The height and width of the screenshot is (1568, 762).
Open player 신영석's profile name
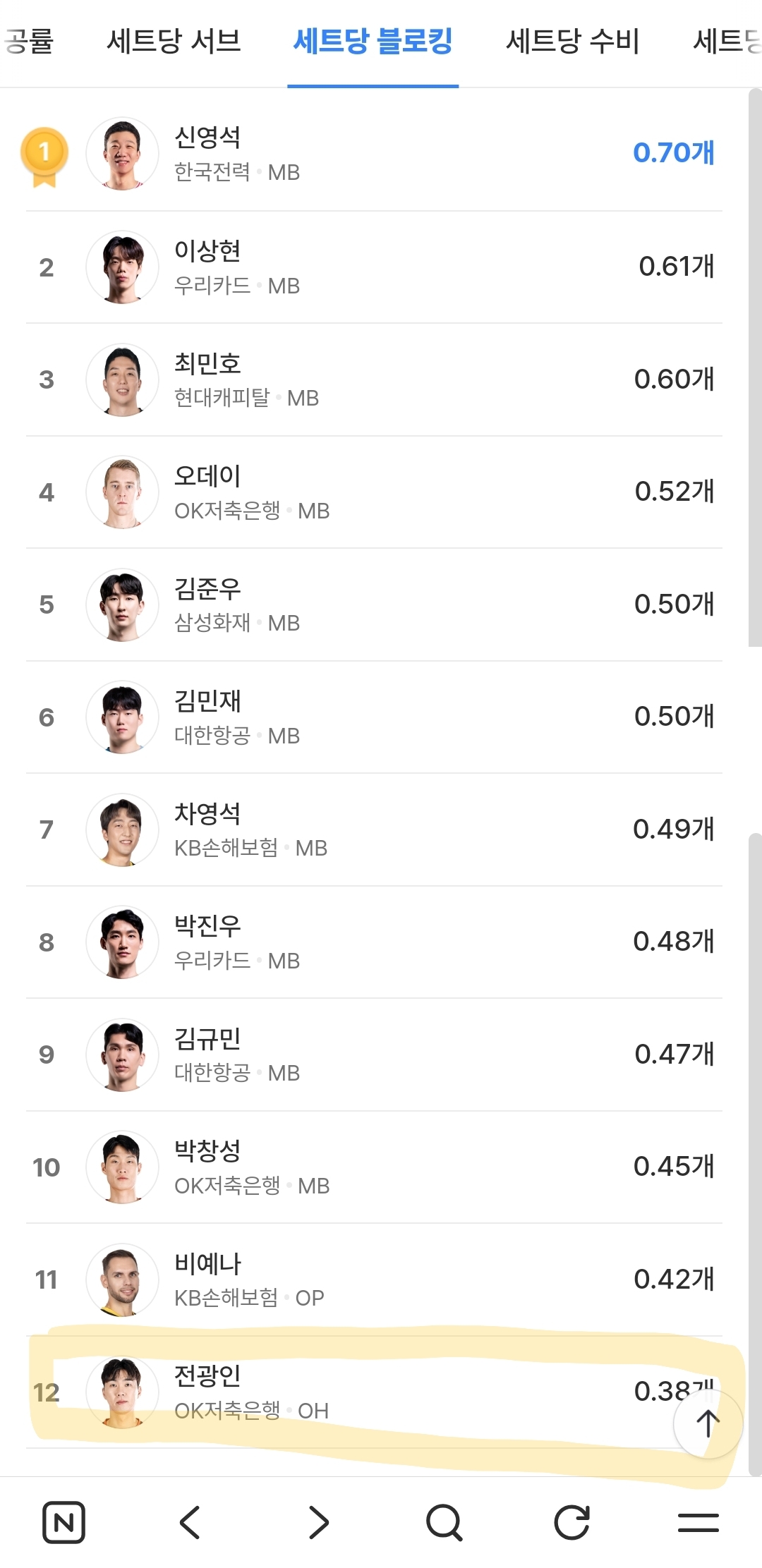click(207, 137)
